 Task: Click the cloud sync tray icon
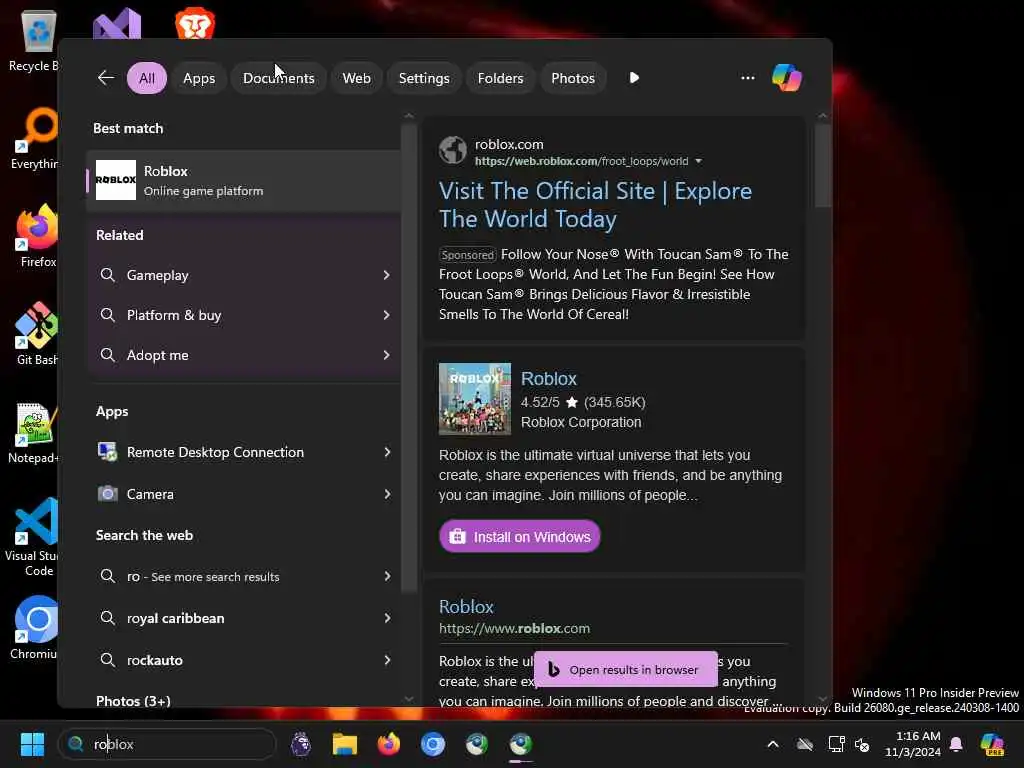(805, 744)
